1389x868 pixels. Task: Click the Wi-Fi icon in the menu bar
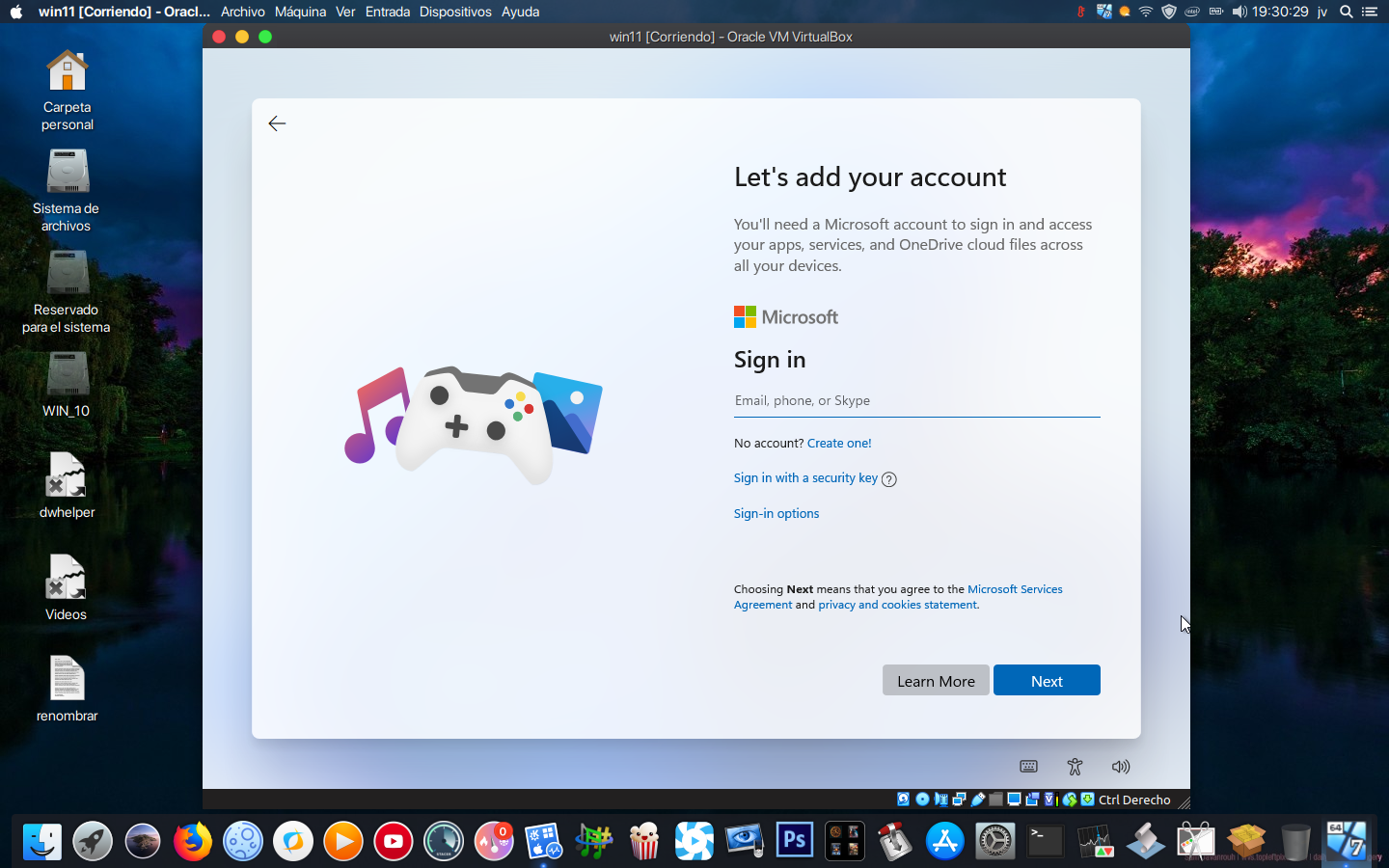tap(1146, 12)
